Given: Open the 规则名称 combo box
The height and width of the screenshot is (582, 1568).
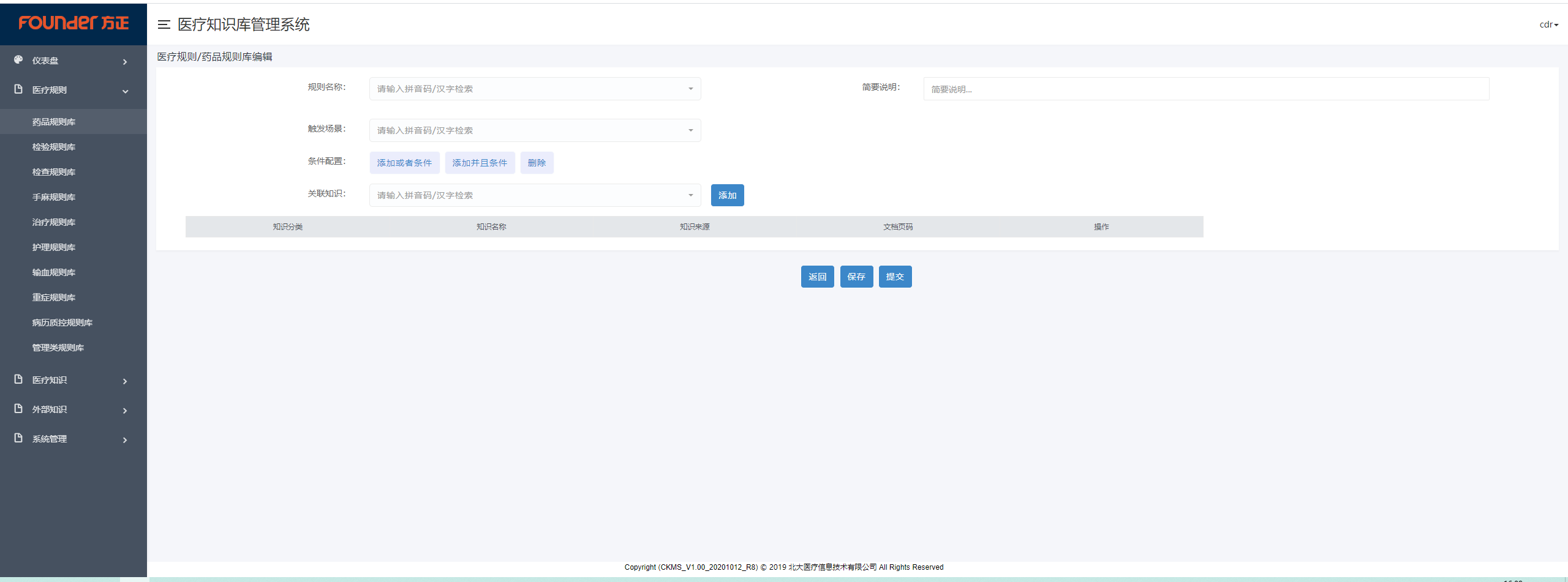Looking at the screenshot, I should click(535, 89).
